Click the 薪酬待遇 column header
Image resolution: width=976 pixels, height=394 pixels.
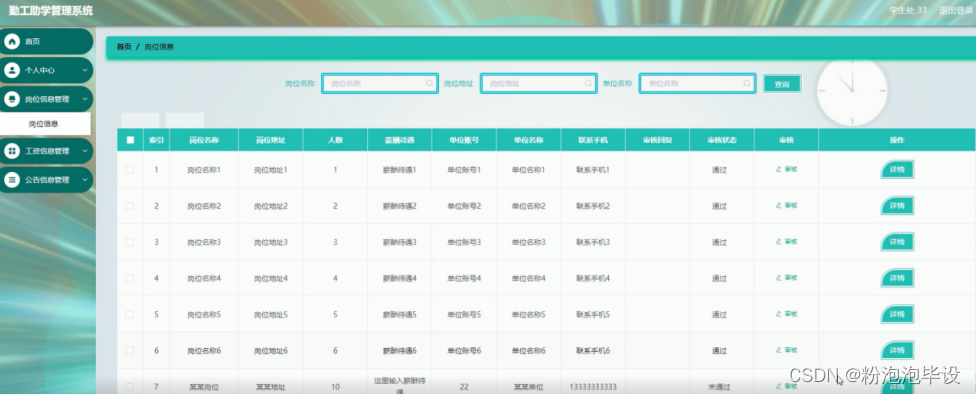point(400,140)
